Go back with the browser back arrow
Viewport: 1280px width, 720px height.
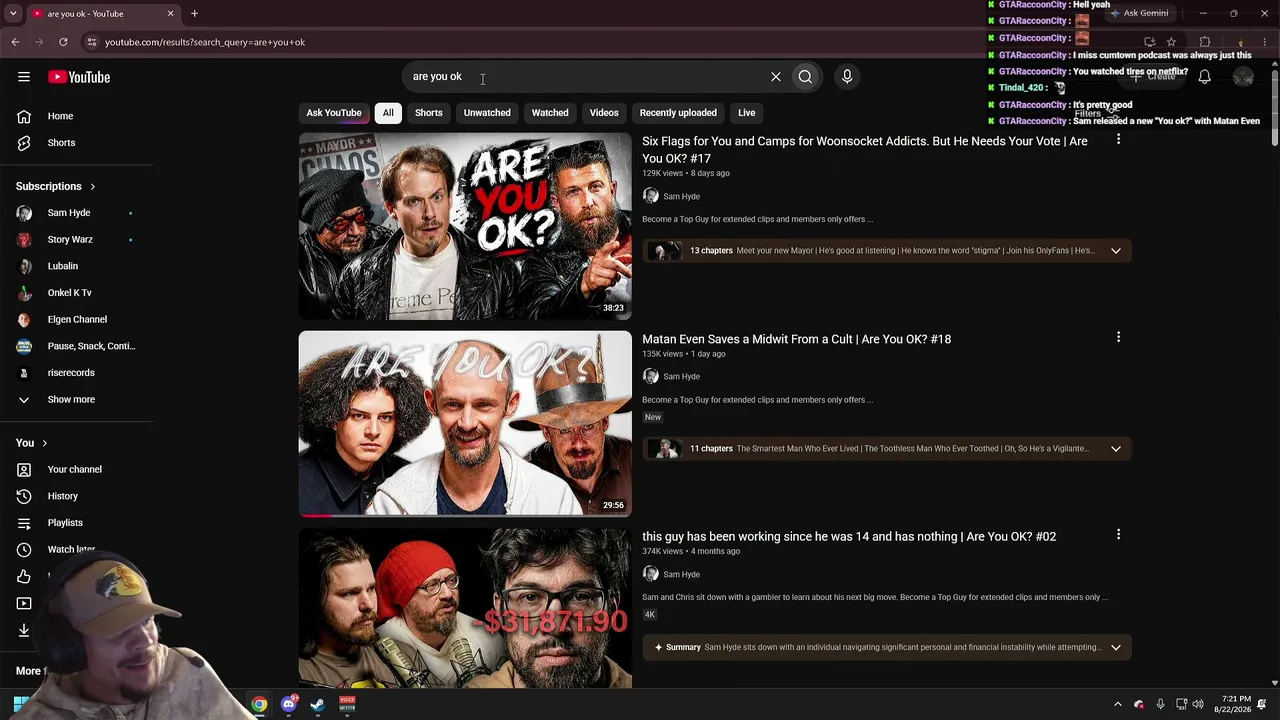point(15,42)
